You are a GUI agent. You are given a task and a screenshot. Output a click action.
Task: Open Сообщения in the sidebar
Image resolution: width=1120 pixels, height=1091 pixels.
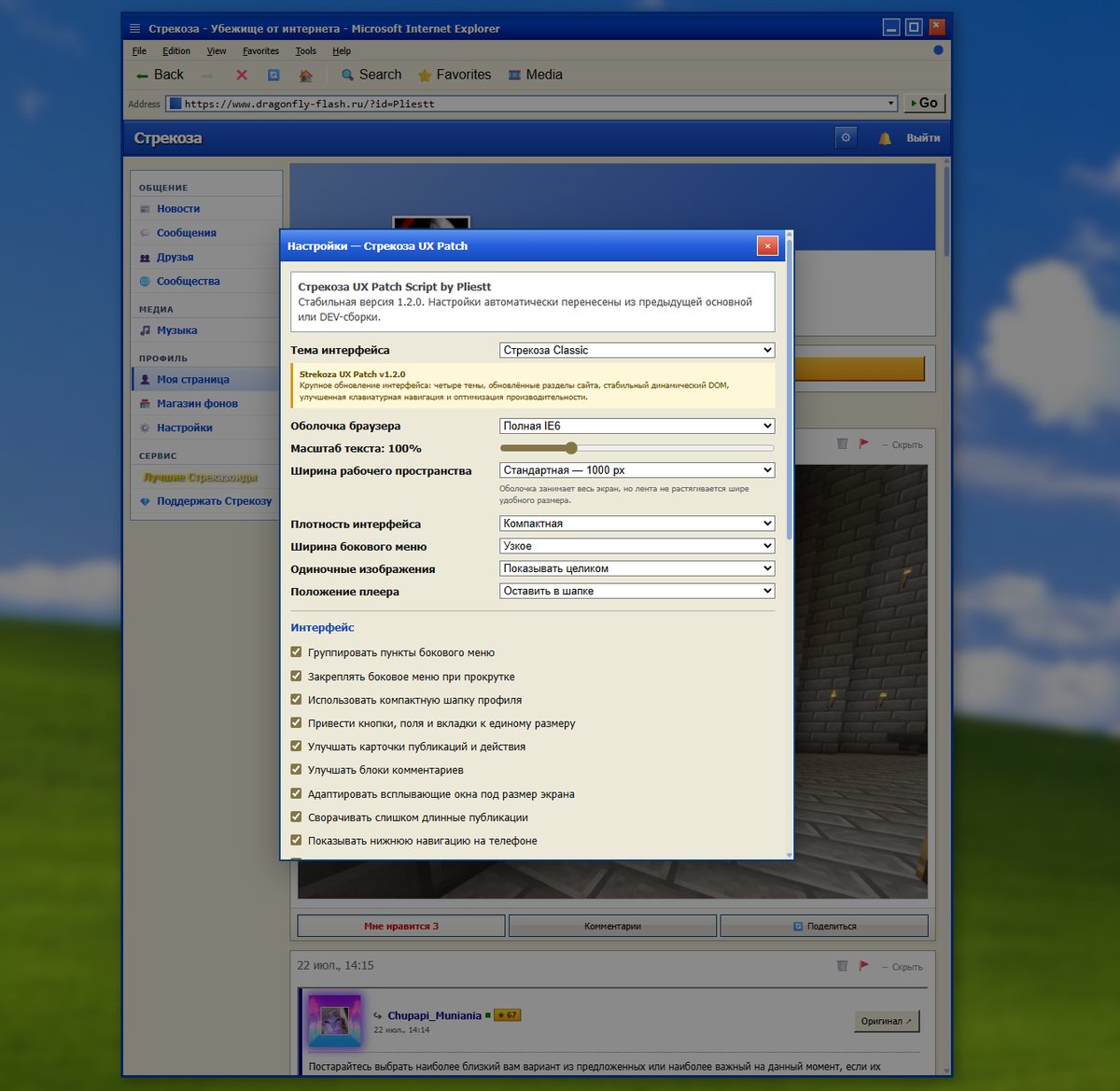[x=187, y=233]
